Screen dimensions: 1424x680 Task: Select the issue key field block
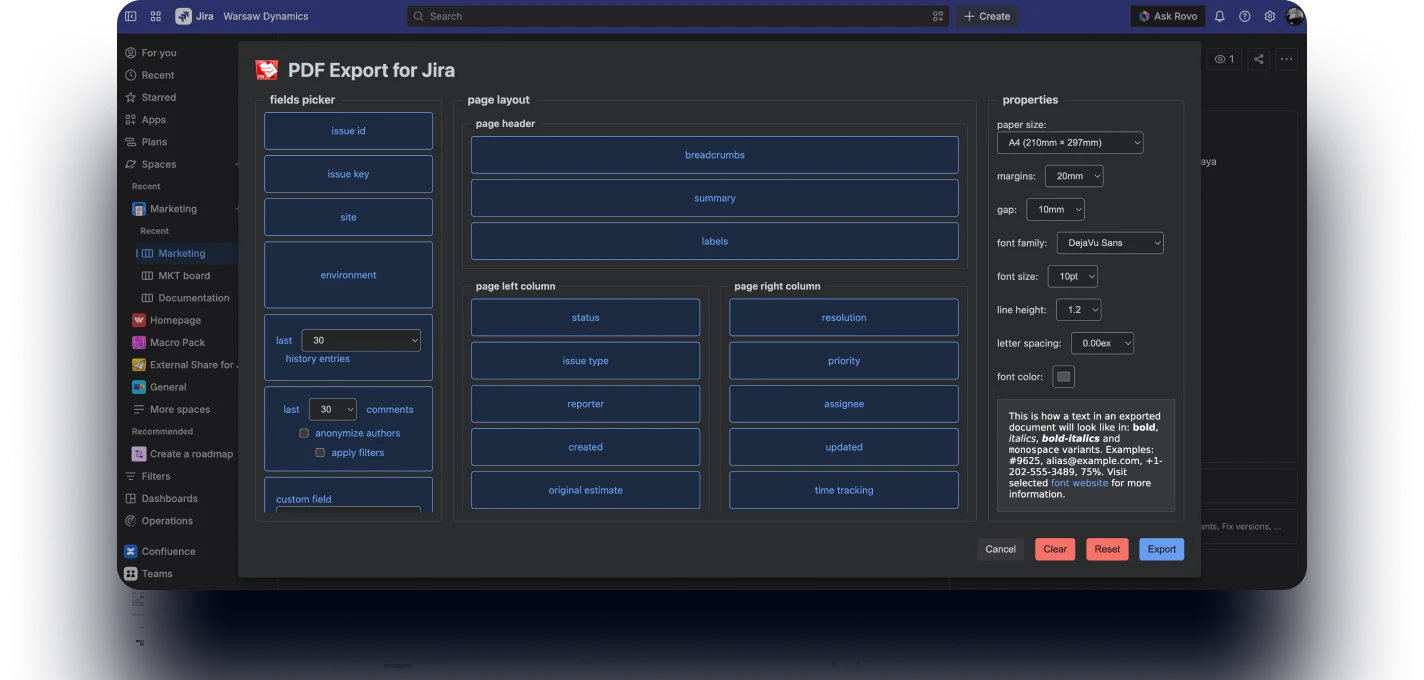(348, 174)
